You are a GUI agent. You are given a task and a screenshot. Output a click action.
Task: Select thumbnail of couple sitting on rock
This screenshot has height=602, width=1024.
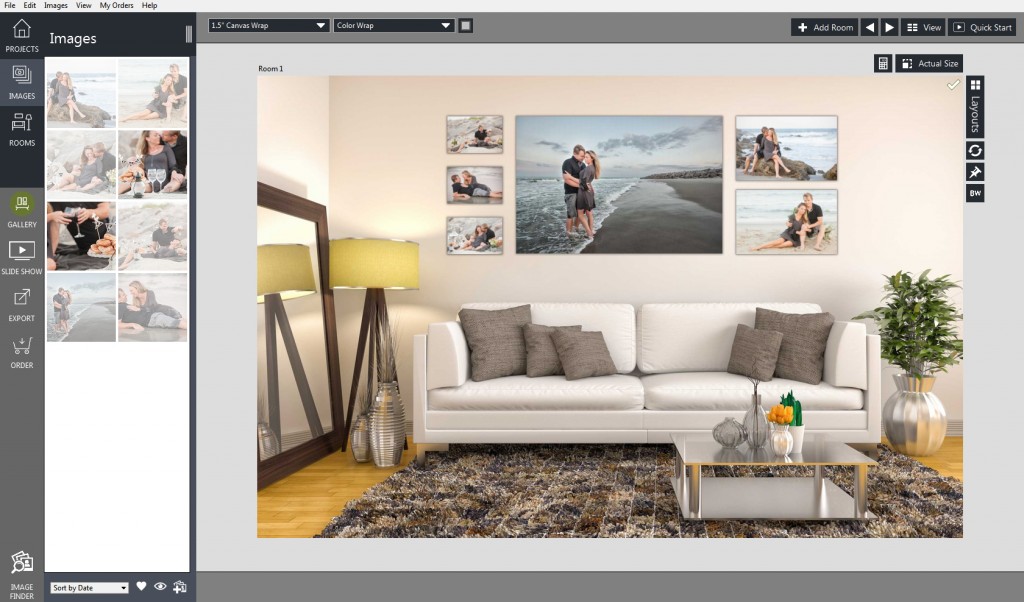[x=82, y=92]
